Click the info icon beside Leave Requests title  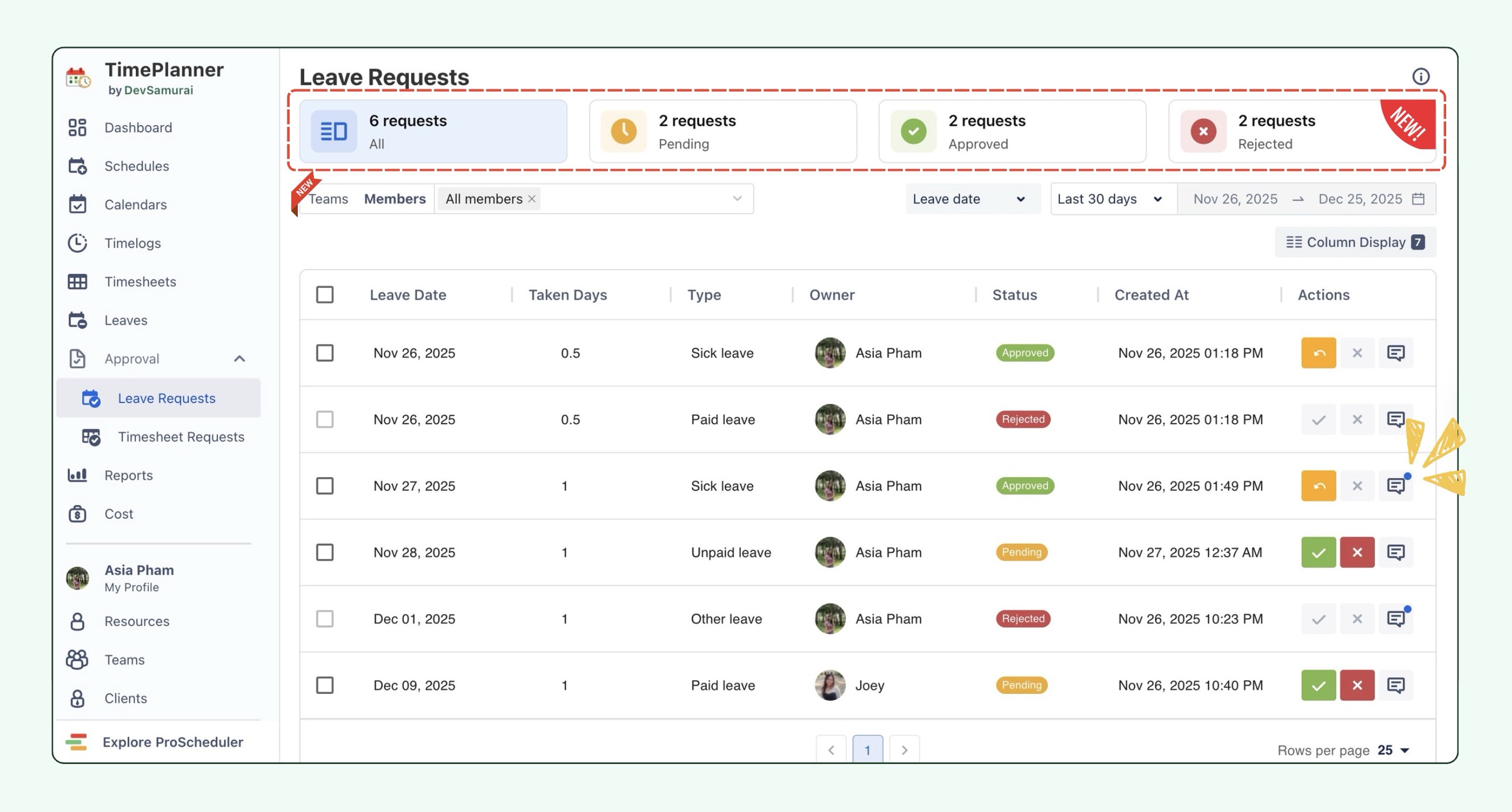pos(1420,76)
